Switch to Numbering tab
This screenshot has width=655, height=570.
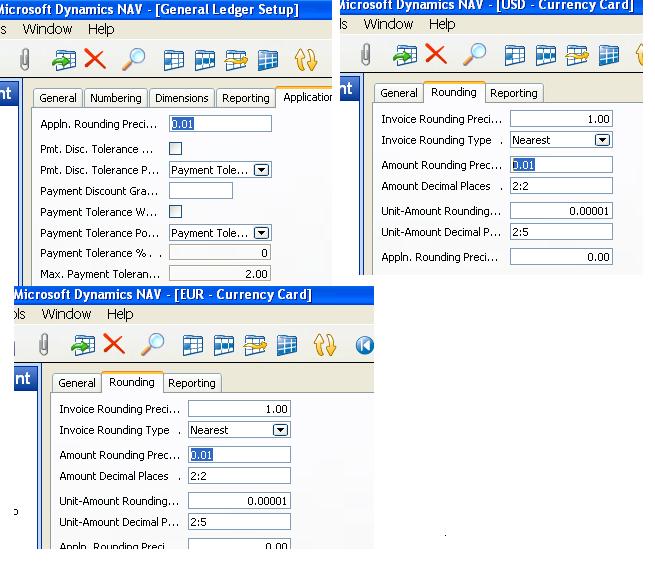point(116,98)
